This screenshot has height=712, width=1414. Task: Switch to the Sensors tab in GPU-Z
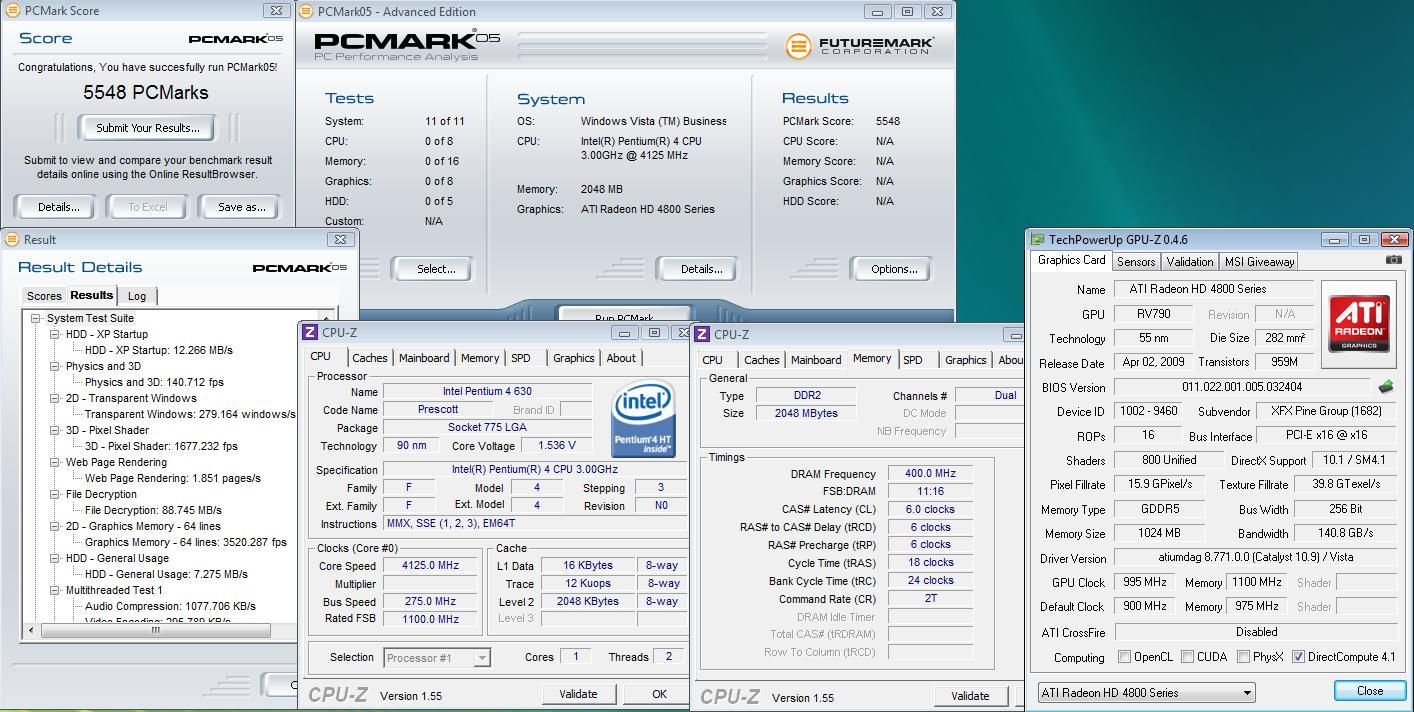(1136, 262)
